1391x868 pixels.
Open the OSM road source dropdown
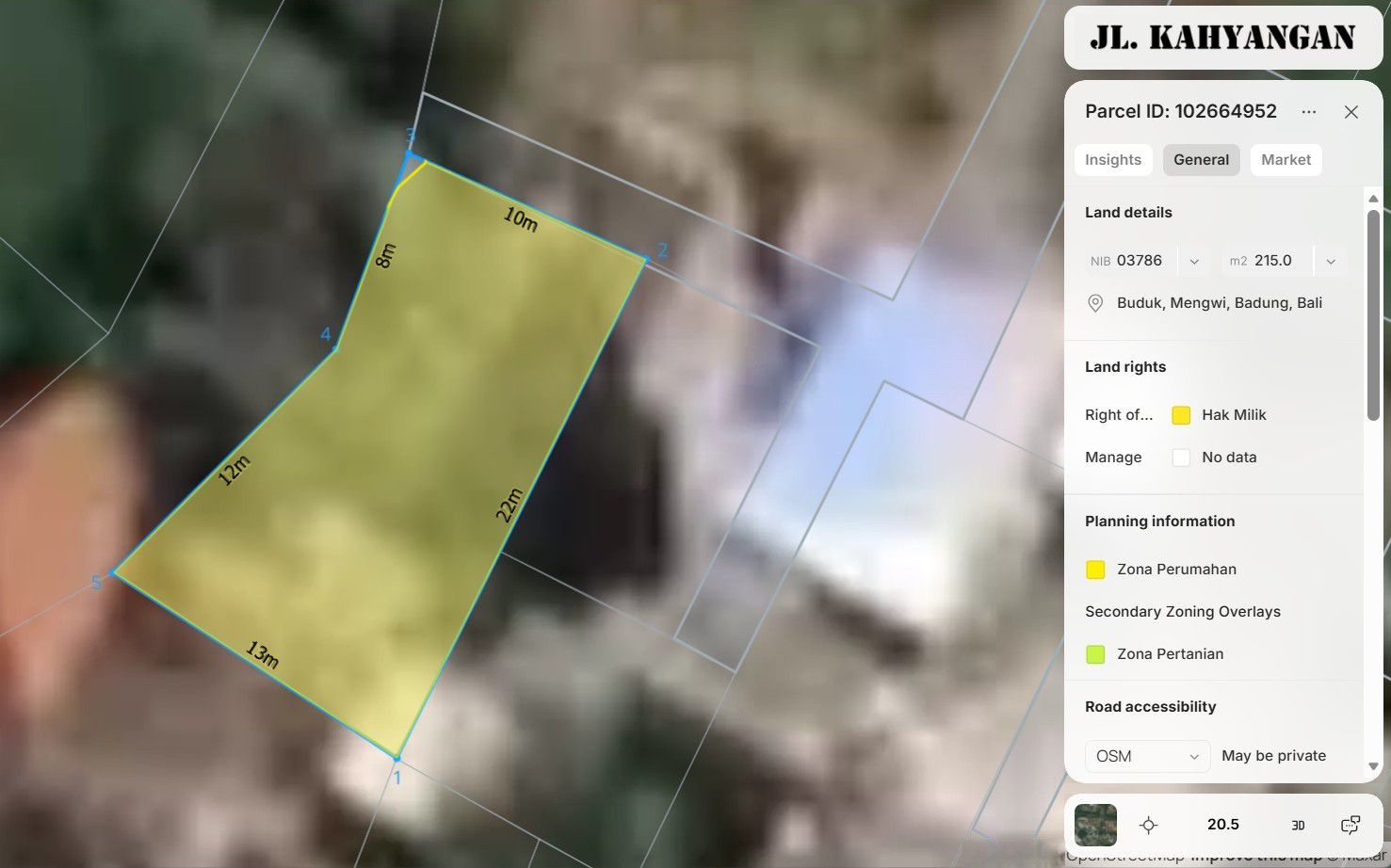click(1147, 756)
